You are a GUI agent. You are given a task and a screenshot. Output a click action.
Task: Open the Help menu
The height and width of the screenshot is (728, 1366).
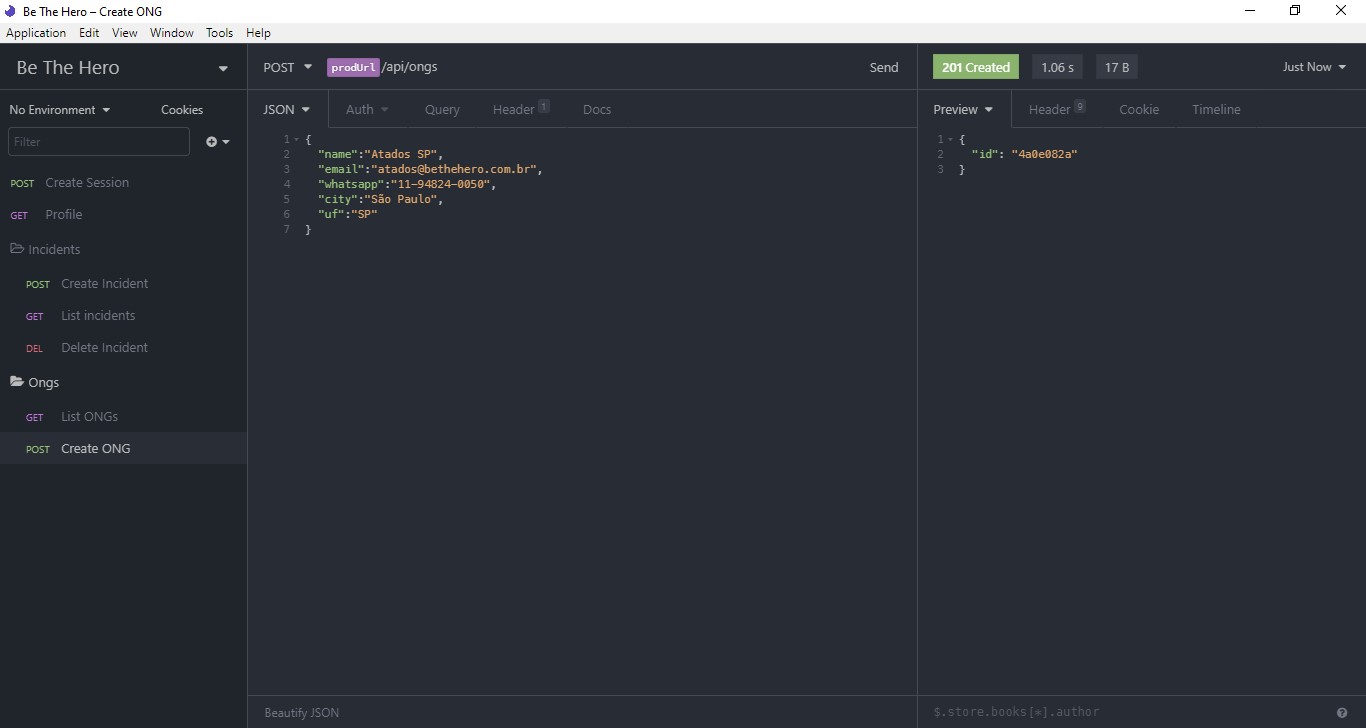(258, 33)
